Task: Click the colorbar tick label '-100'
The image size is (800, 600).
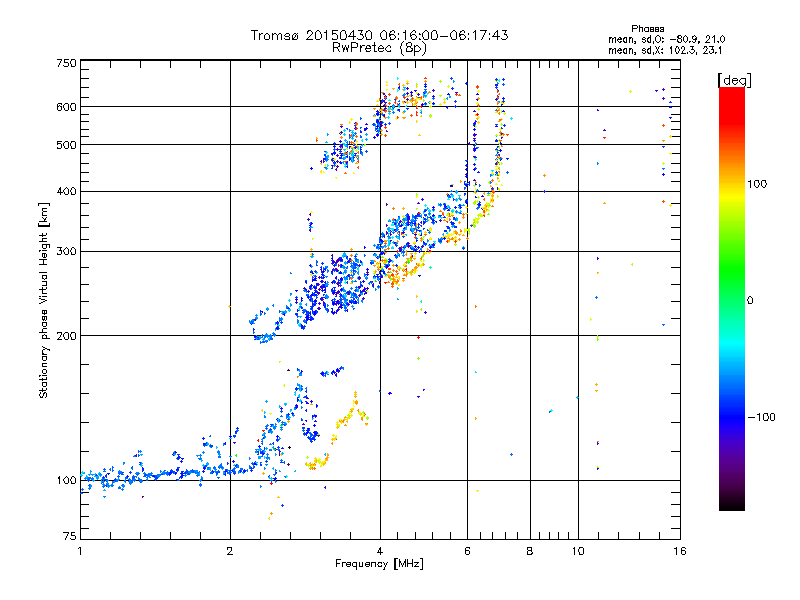Action: 762,417
